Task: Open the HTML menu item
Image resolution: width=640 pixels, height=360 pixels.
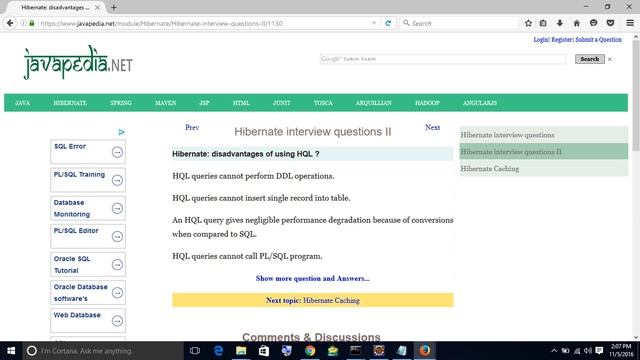Action: 241,103
